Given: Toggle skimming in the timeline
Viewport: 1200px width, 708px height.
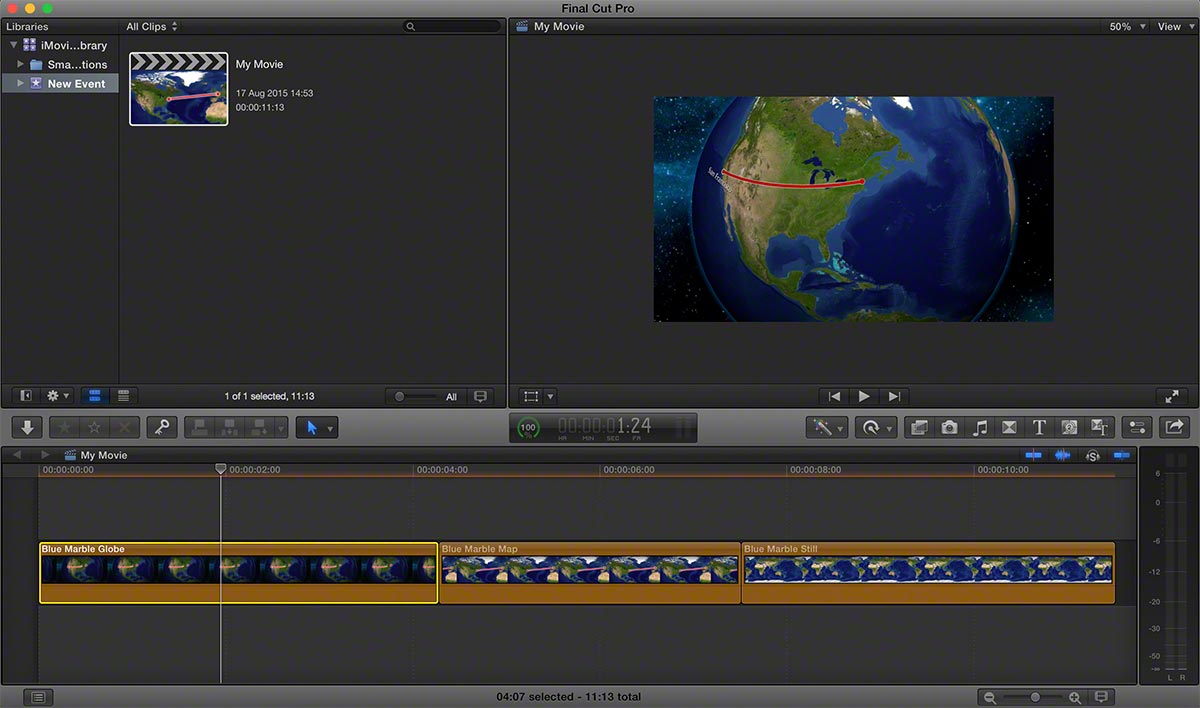Looking at the screenshot, I should pyautogui.click(x=1034, y=455).
